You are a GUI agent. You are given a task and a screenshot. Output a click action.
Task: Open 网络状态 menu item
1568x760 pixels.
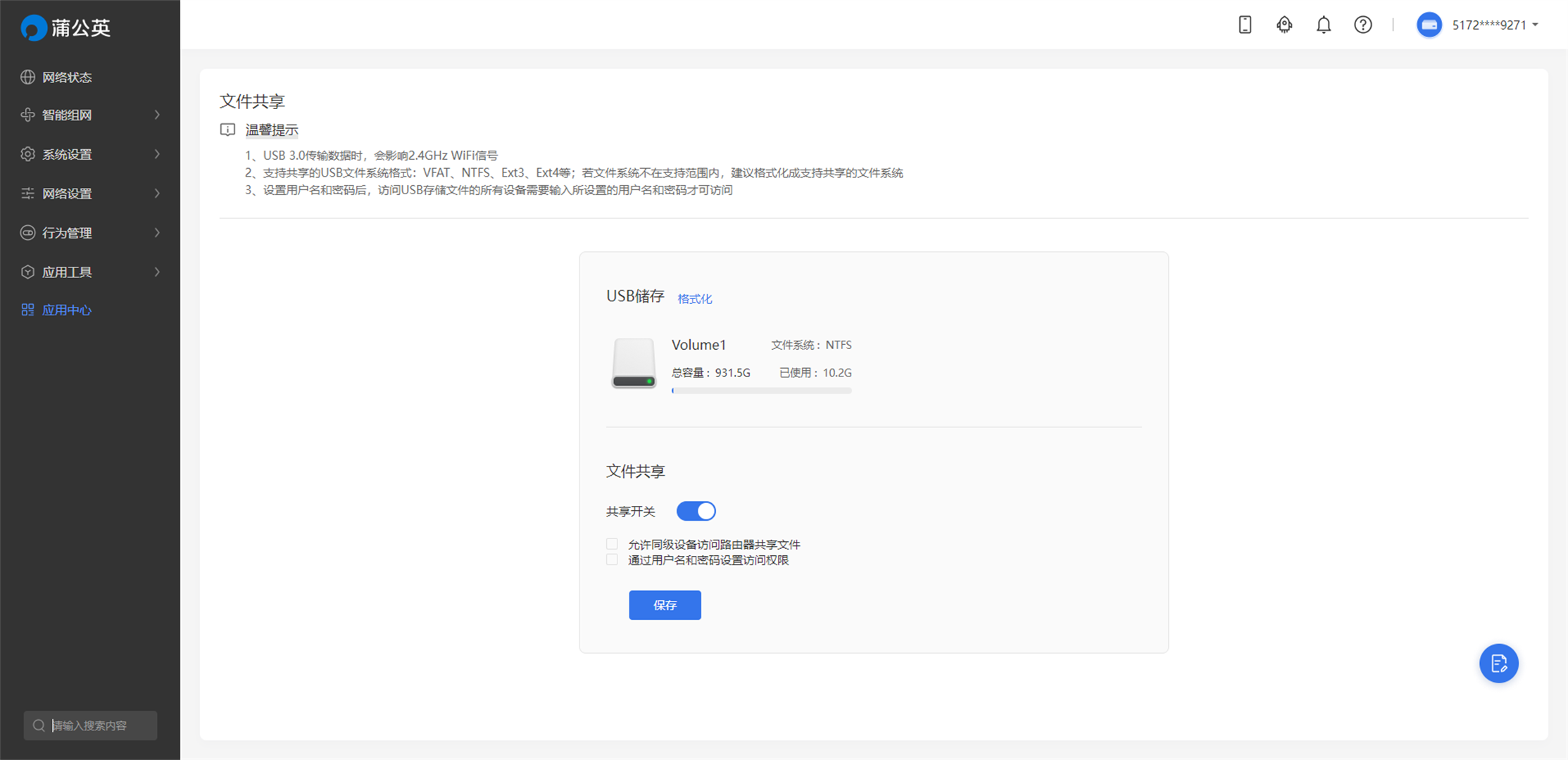coord(90,77)
